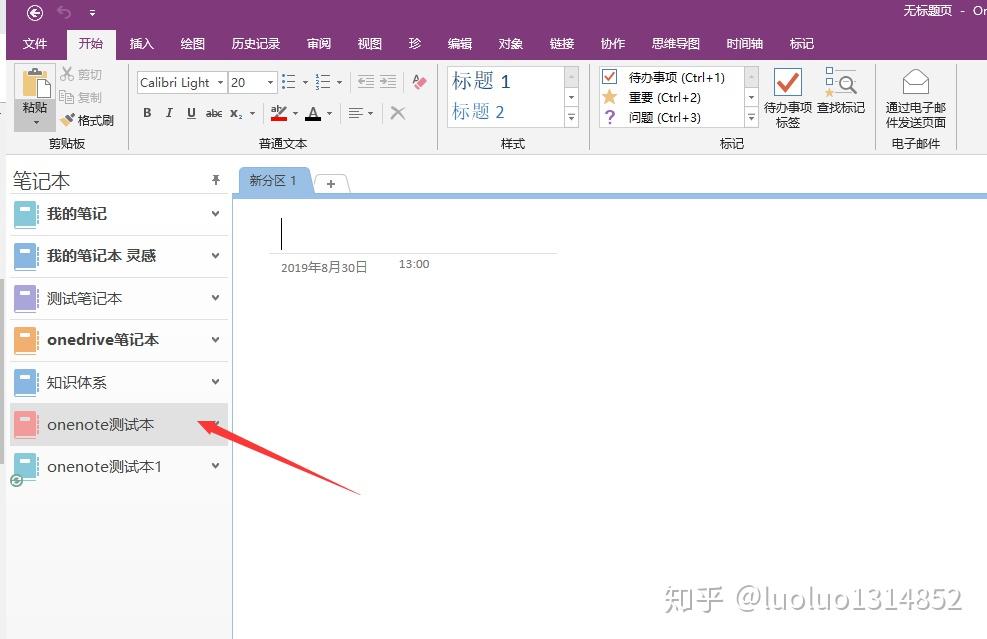The width and height of the screenshot is (987, 639).
Task: Open the 文件 menu
Action: tap(35, 43)
